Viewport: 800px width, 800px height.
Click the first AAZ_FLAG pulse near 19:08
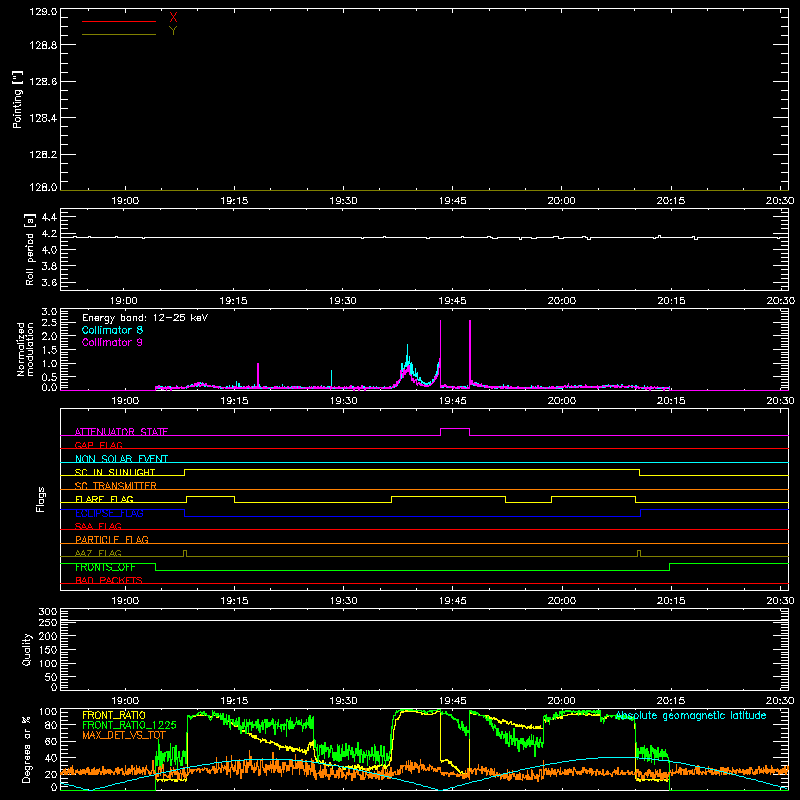point(185,553)
